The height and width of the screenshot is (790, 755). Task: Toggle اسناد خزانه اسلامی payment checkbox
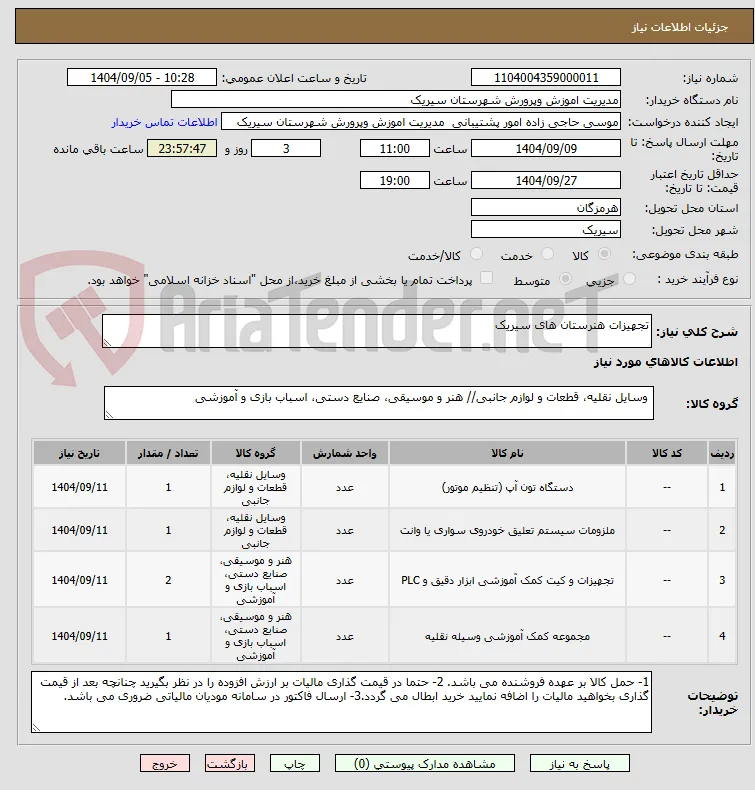487,278
